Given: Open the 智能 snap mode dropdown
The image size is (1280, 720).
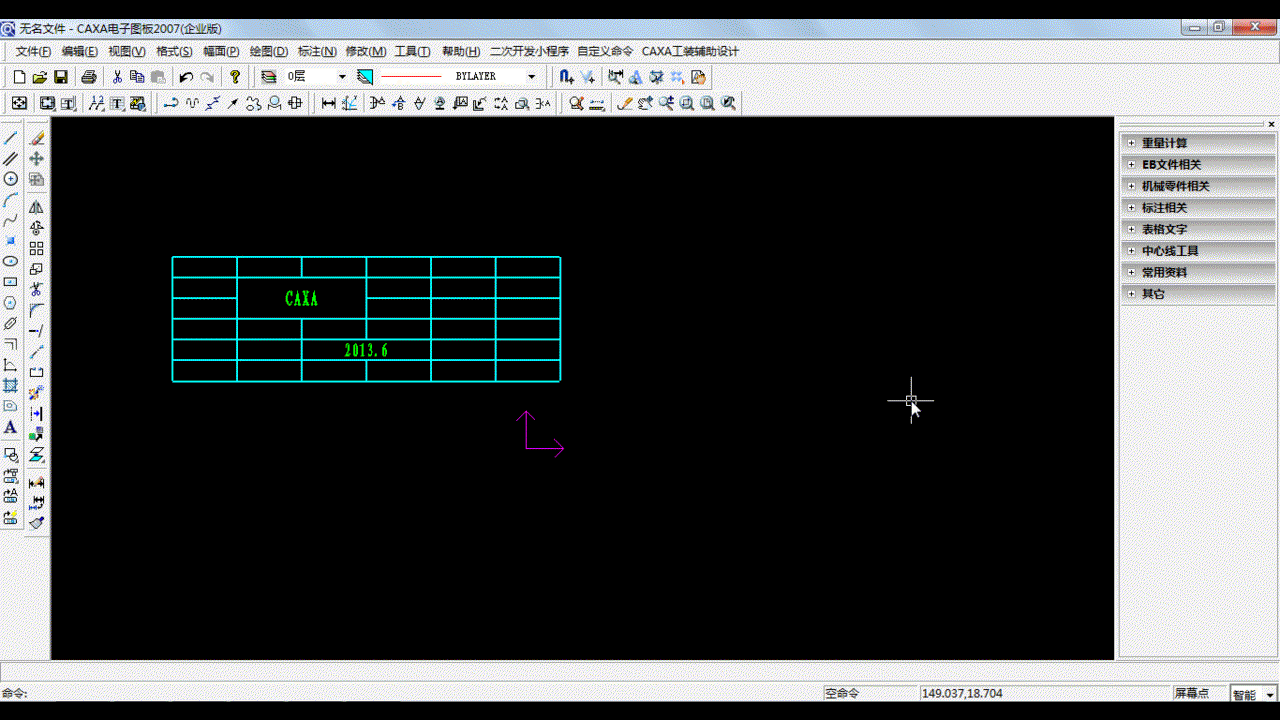Looking at the screenshot, I should coord(1254,694).
